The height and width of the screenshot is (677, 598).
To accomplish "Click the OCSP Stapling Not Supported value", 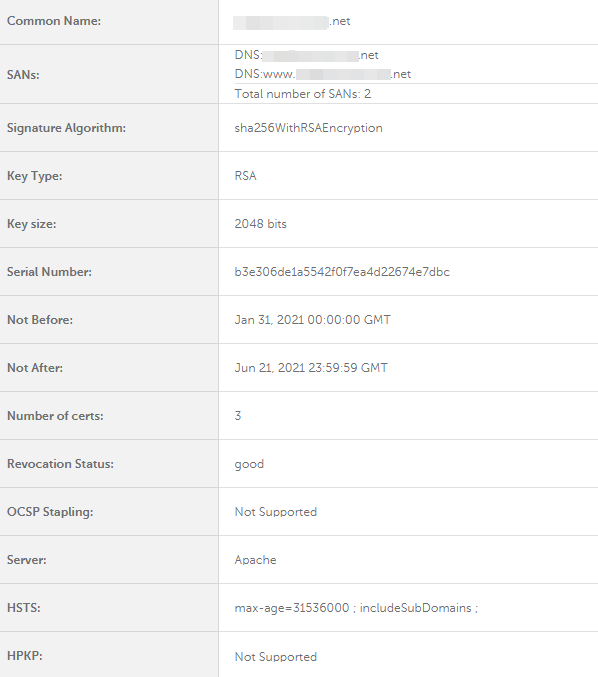I will (x=275, y=512).
